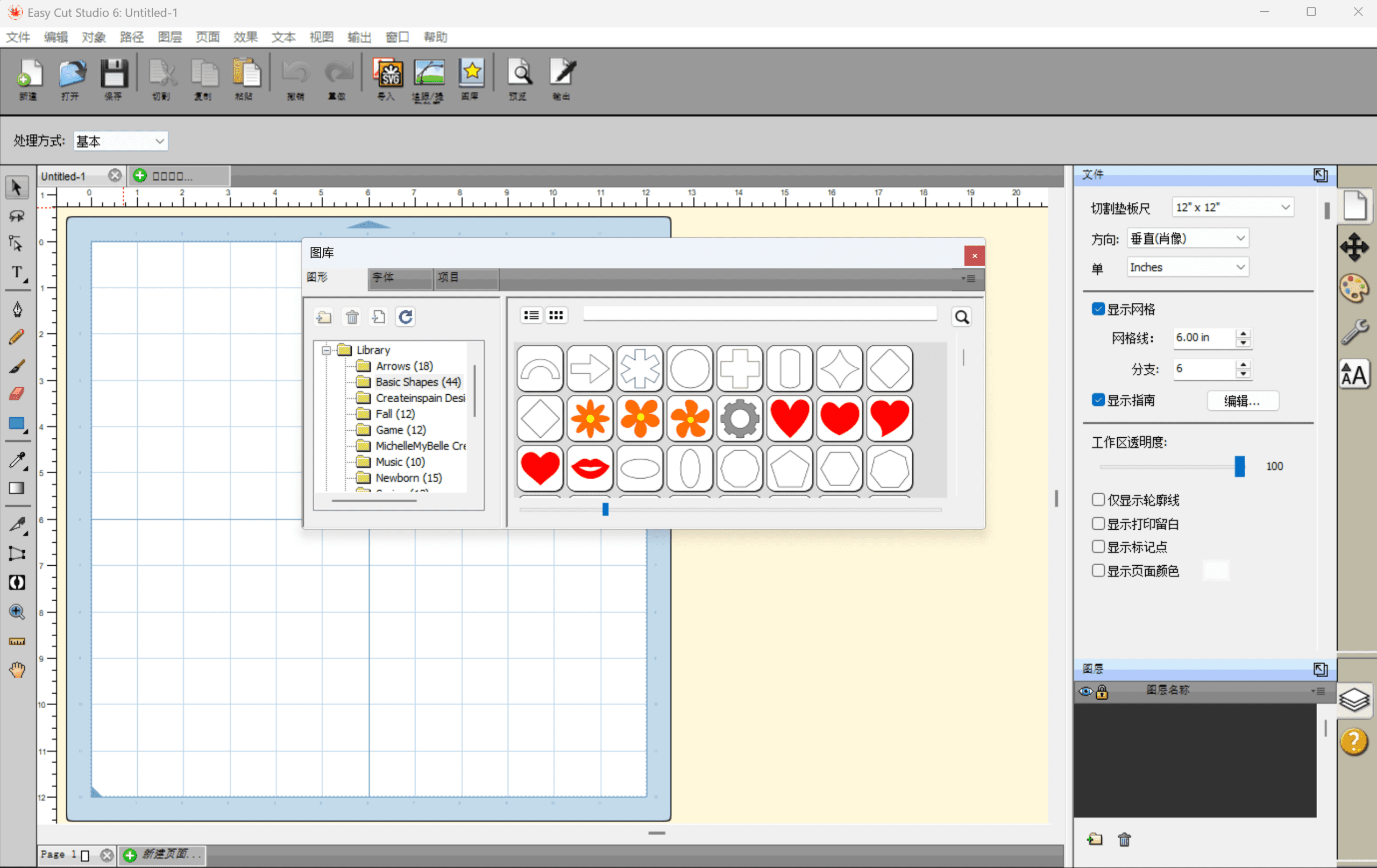Click the cutter output toolbar icon

click(562, 79)
